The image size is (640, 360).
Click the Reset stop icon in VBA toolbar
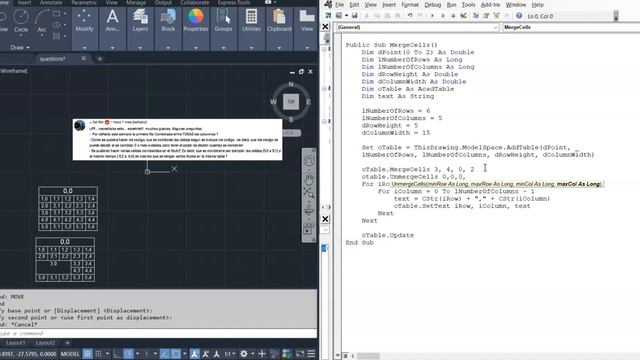point(453,16)
